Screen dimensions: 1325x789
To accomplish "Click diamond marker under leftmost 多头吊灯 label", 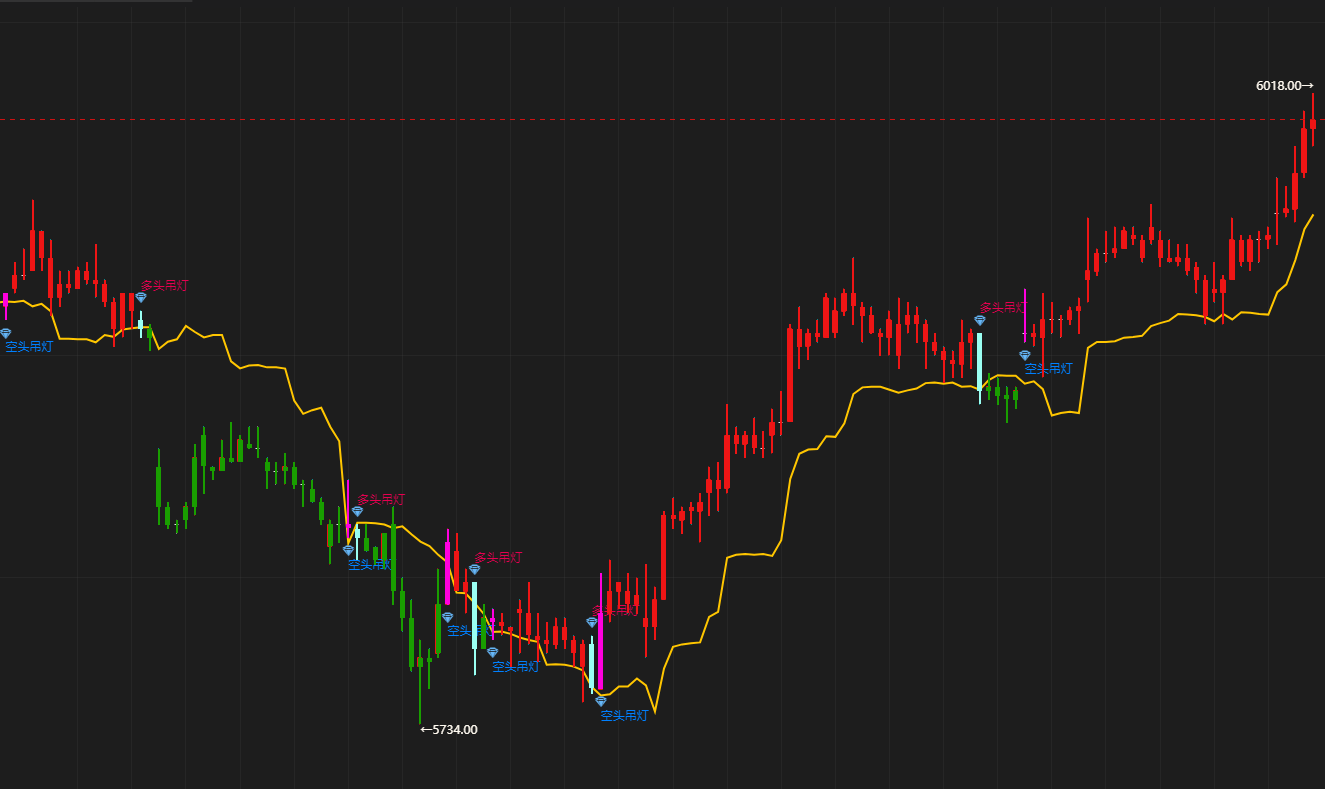I will click(140, 298).
